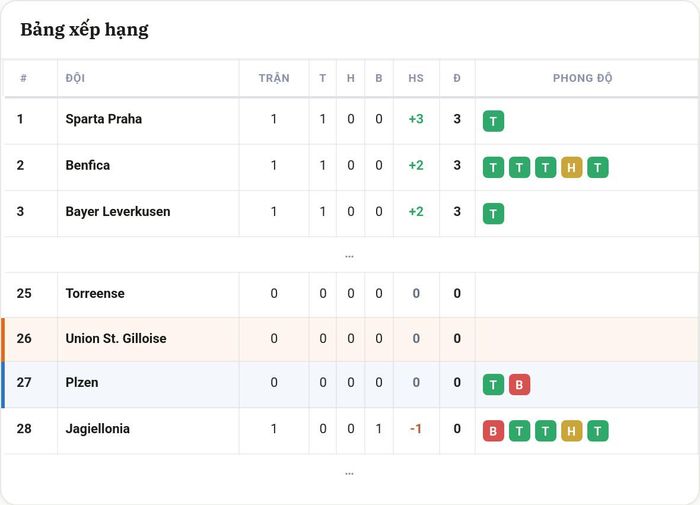
Task: Sort by the PHONG ĐỘ column header
Action: click(583, 78)
